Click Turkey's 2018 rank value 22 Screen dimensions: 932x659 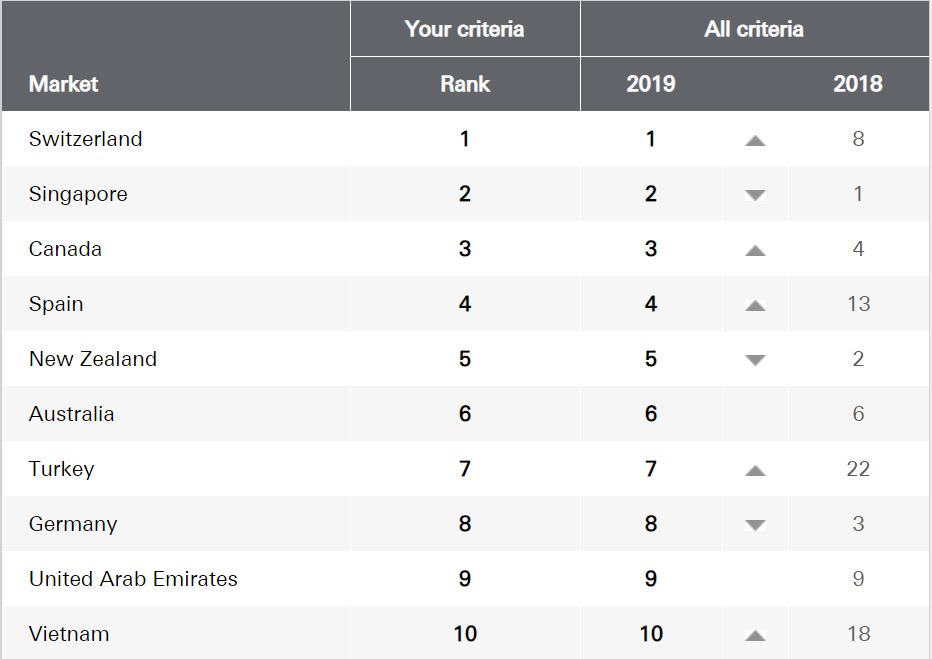coord(858,469)
